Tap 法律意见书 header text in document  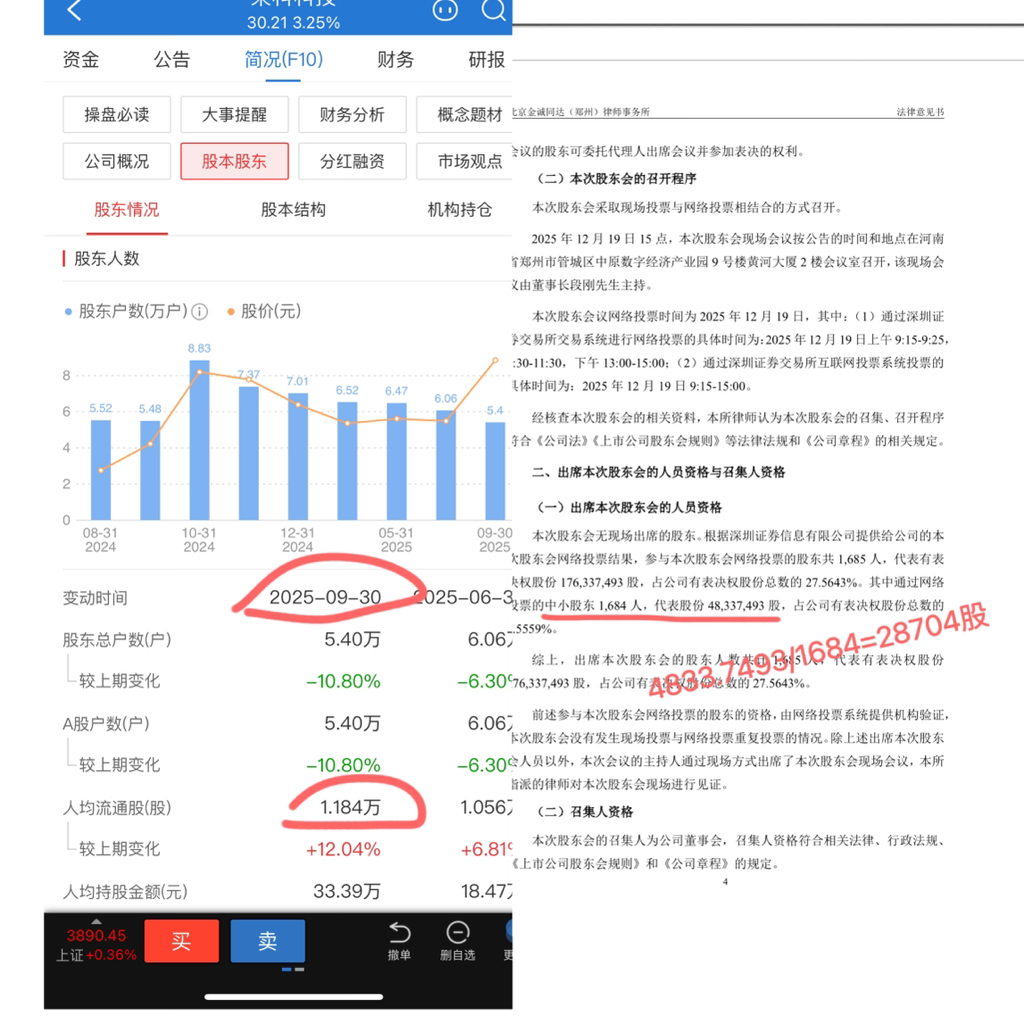(920, 112)
